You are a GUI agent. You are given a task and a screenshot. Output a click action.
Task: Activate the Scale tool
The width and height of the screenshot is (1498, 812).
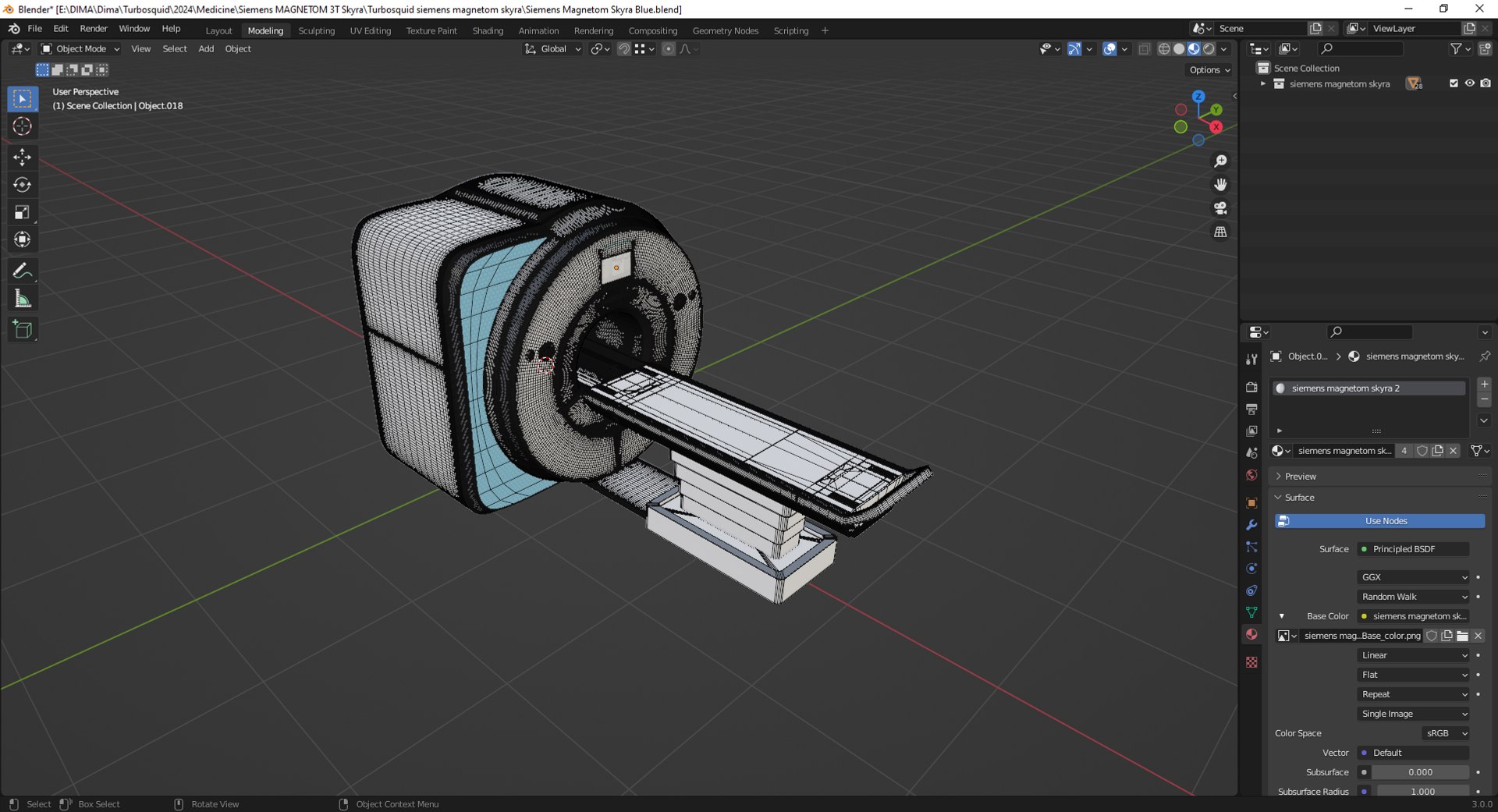pos(22,212)
